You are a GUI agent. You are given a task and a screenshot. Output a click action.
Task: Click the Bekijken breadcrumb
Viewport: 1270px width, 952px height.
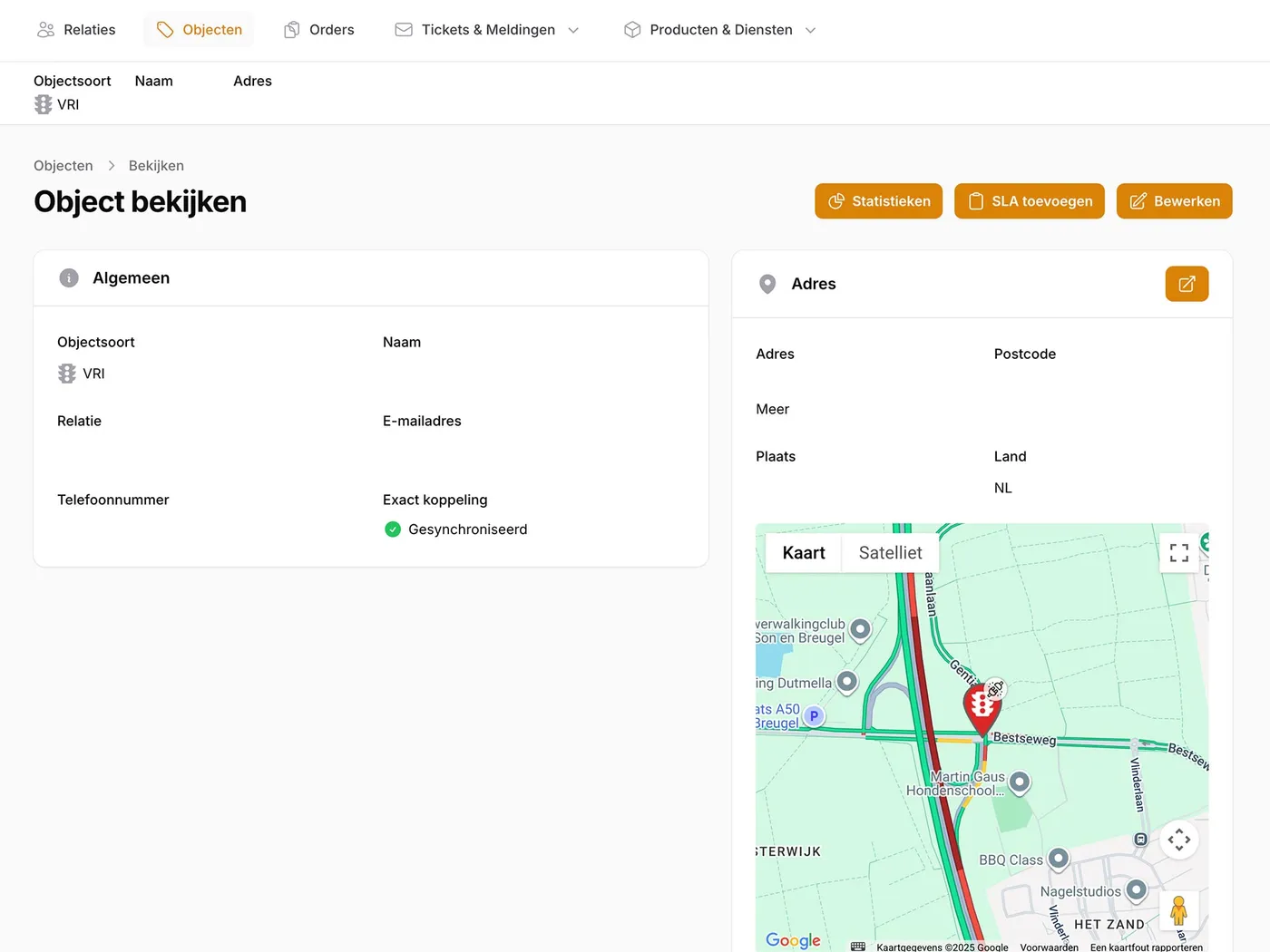156,166
